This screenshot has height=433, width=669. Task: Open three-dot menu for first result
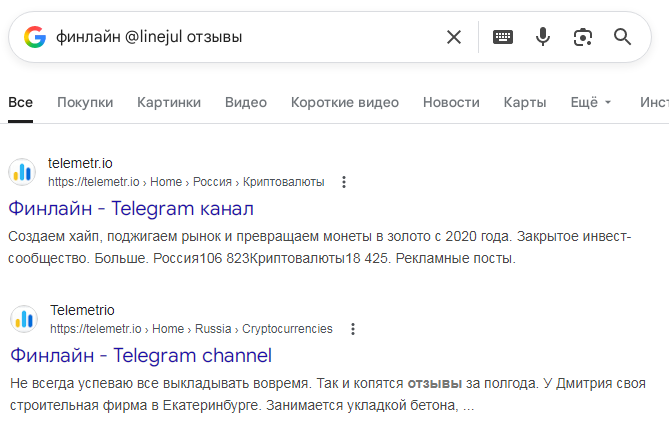344,182
